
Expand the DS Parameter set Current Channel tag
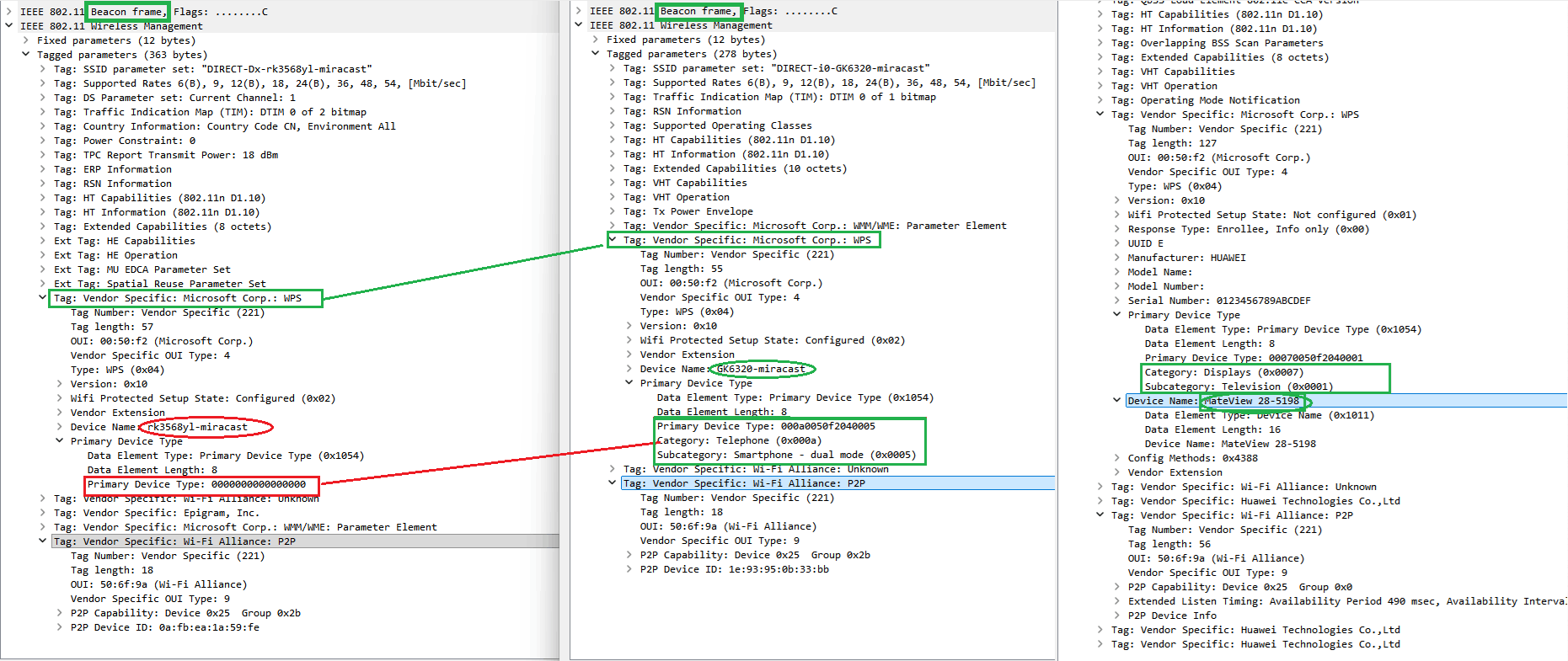pos(43,98)
